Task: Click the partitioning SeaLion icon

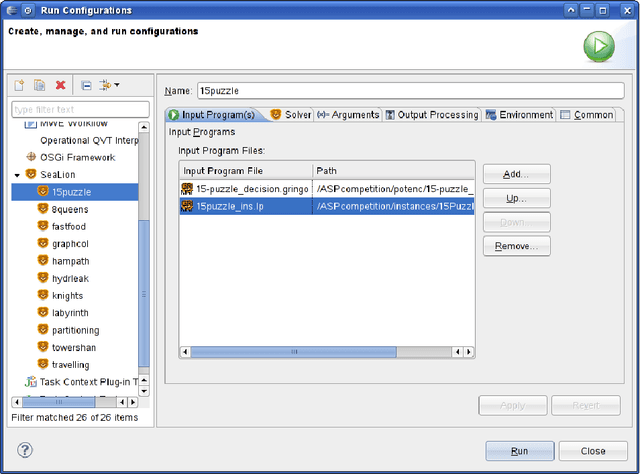Action: pyautogui.click(x=43, y=329)
